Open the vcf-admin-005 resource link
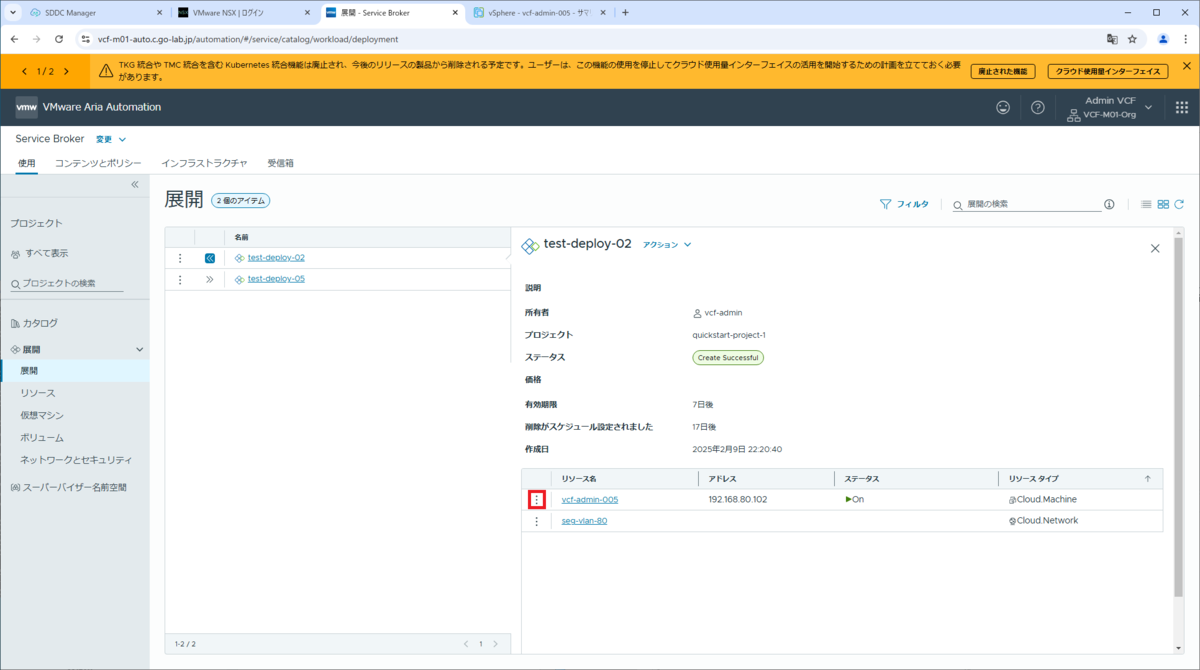Viewport: 1200px width, 670px height. (x=589, y=499)
